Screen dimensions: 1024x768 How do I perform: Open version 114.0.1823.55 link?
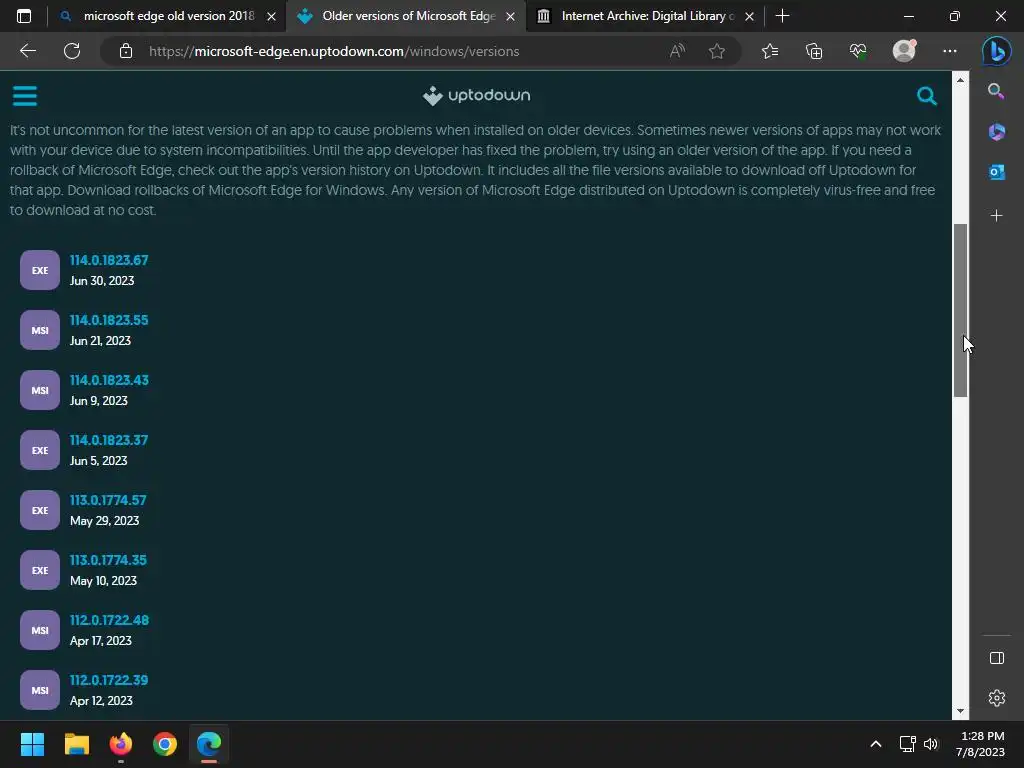(109, 320)
